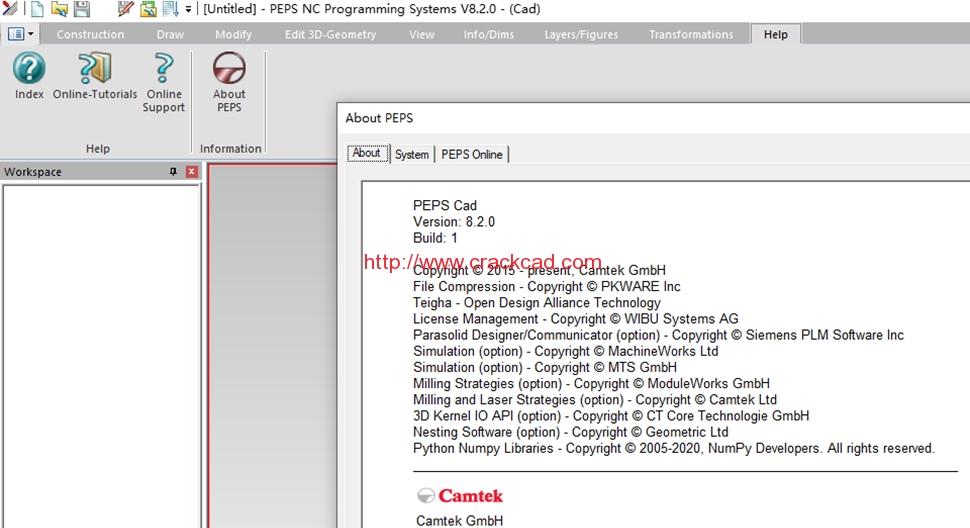Viewport: 970px width, 528px height.
Task: Switch to the Construction ribbon tab
Action: tap(90, 35)
